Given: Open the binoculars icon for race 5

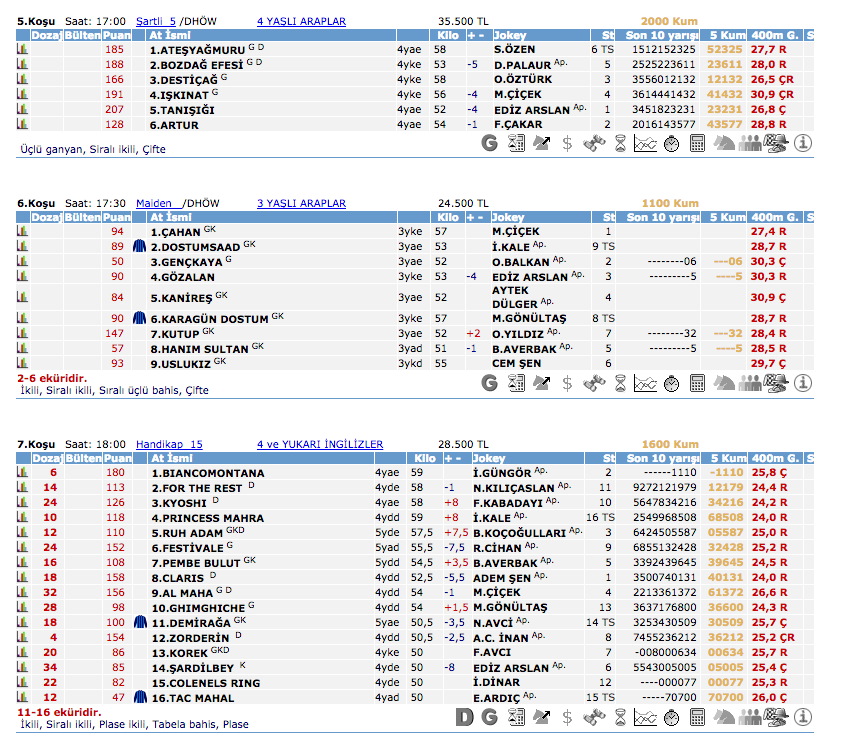Looking at the screenshot, I should [x=594, y=143].
